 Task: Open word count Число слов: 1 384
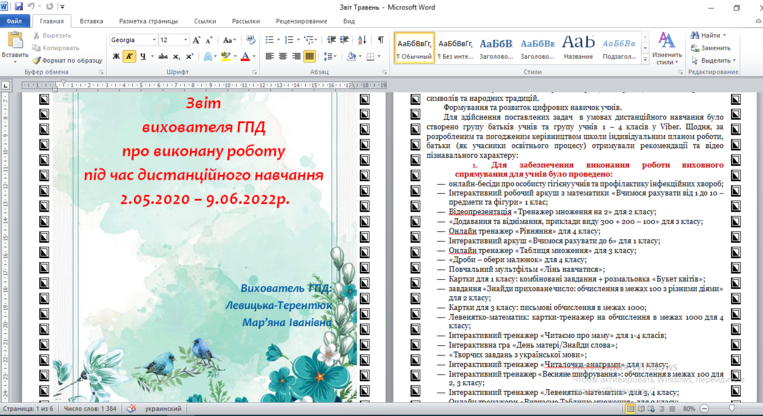point(90,409)
